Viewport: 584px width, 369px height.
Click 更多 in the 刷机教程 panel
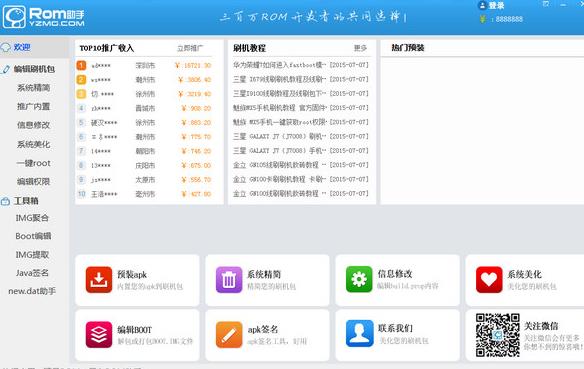coord(360,48)
